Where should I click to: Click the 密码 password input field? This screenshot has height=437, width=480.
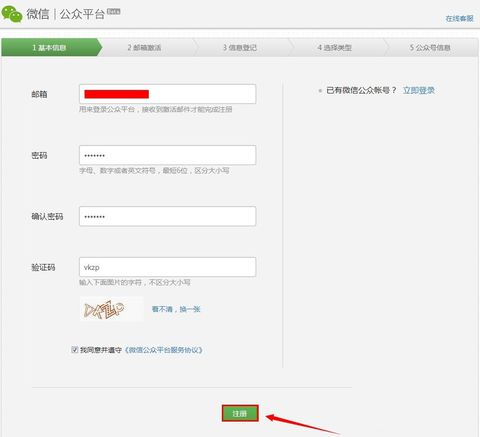167,155
